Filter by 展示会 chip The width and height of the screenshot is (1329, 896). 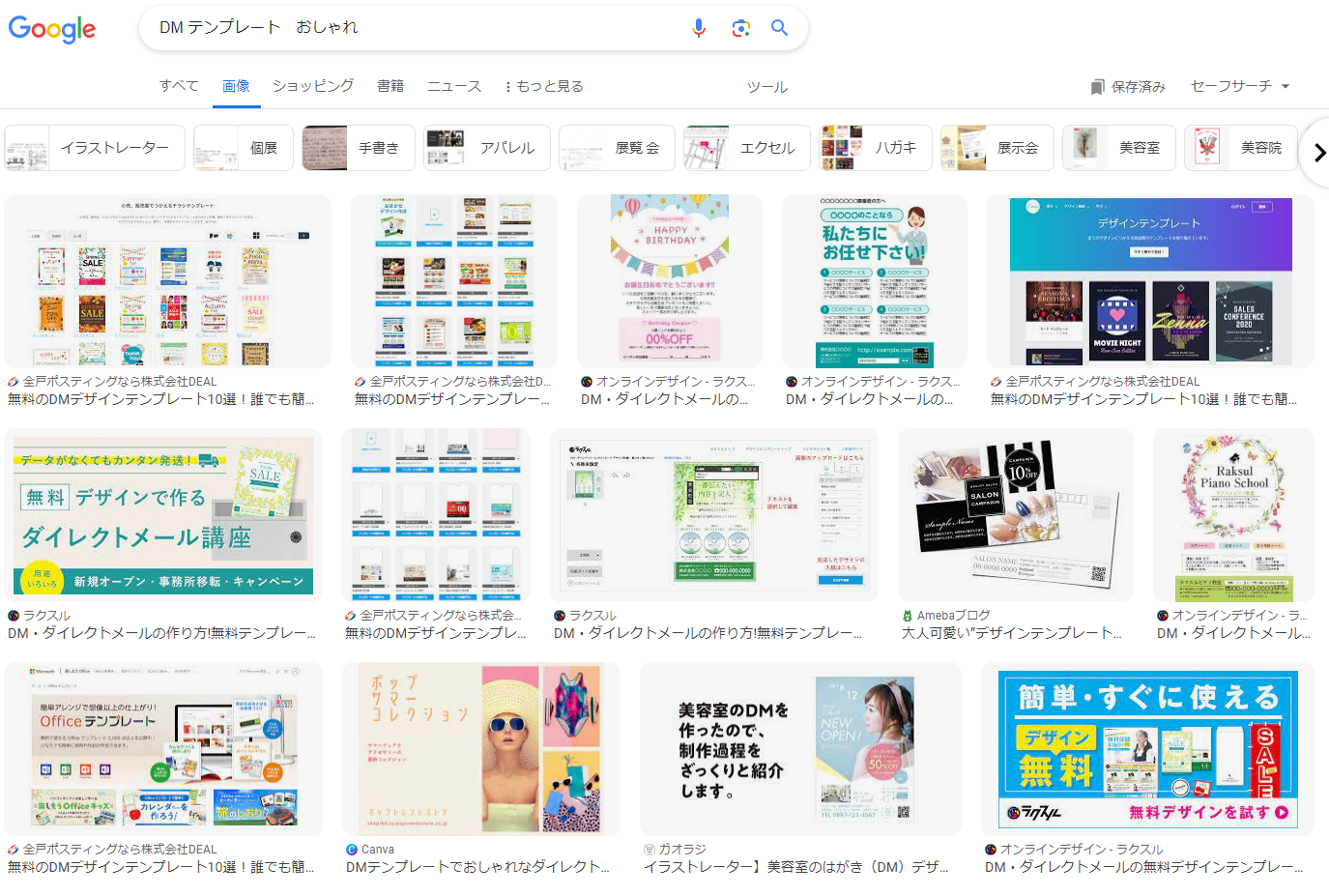997,148
